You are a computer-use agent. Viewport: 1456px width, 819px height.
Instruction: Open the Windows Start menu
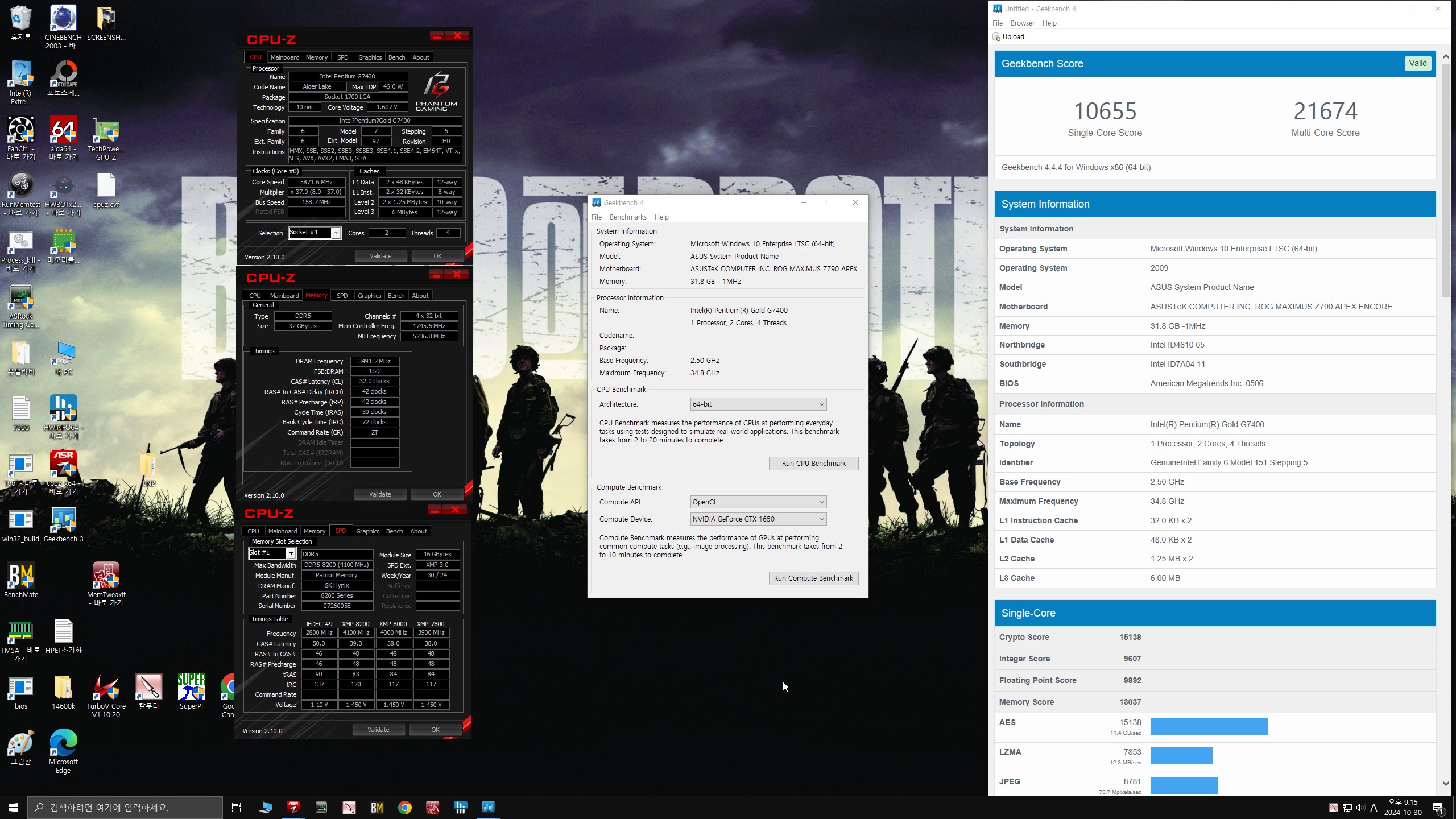[x=14, y=807]
